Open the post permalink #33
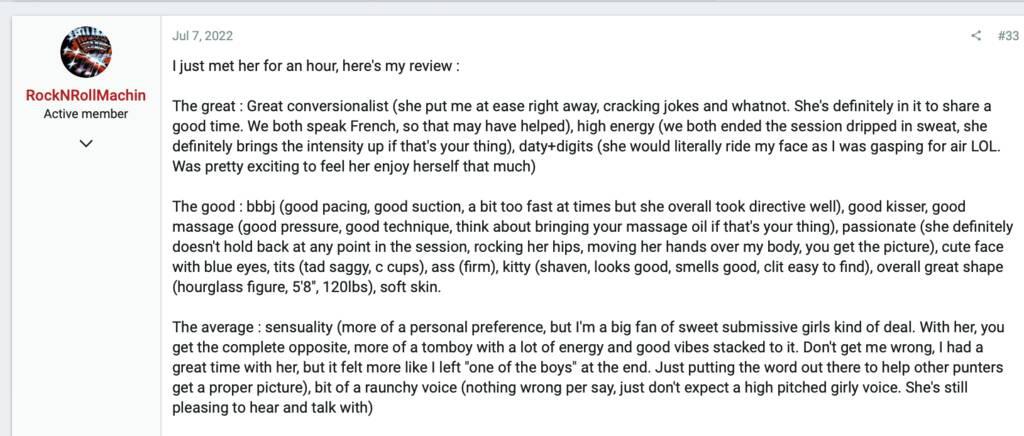Image resolution: width=1024 pixels, height=436 pixels. 1008,36
